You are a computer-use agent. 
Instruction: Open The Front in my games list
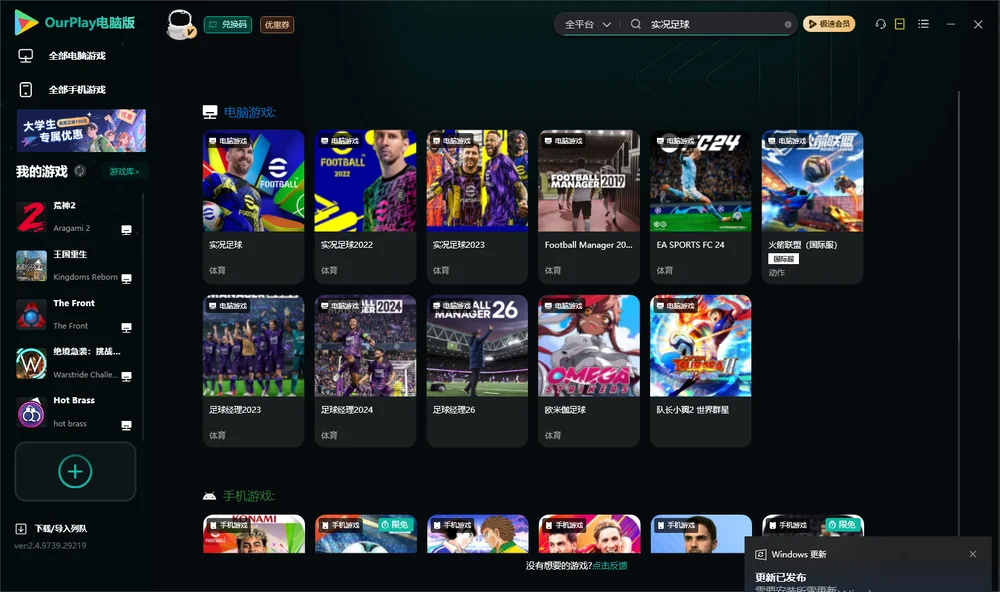tap(75, 314)
